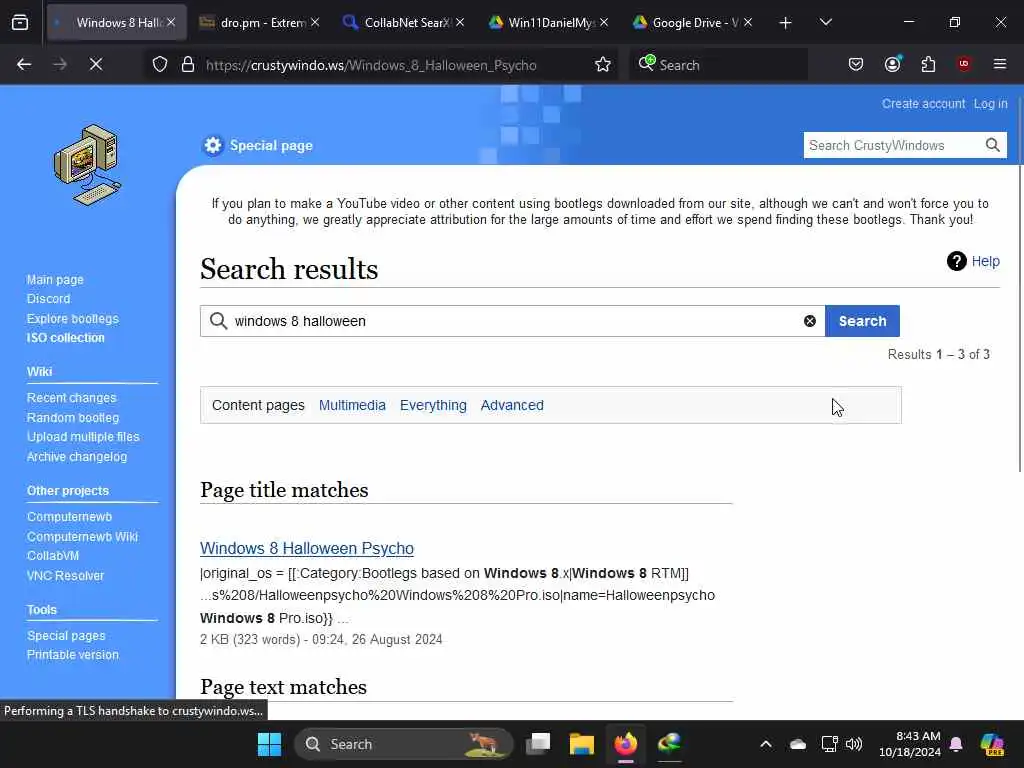Image resolution: width=1024 pixels, height=768 pixels.
Task: Go back to previous page
Action: pos(24,64)
